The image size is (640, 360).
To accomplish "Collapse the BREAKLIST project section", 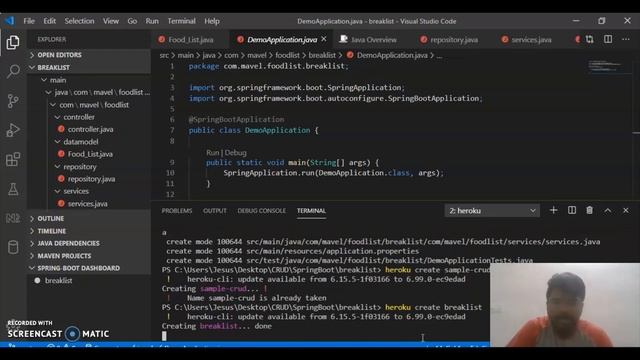I will pos(89,67).
